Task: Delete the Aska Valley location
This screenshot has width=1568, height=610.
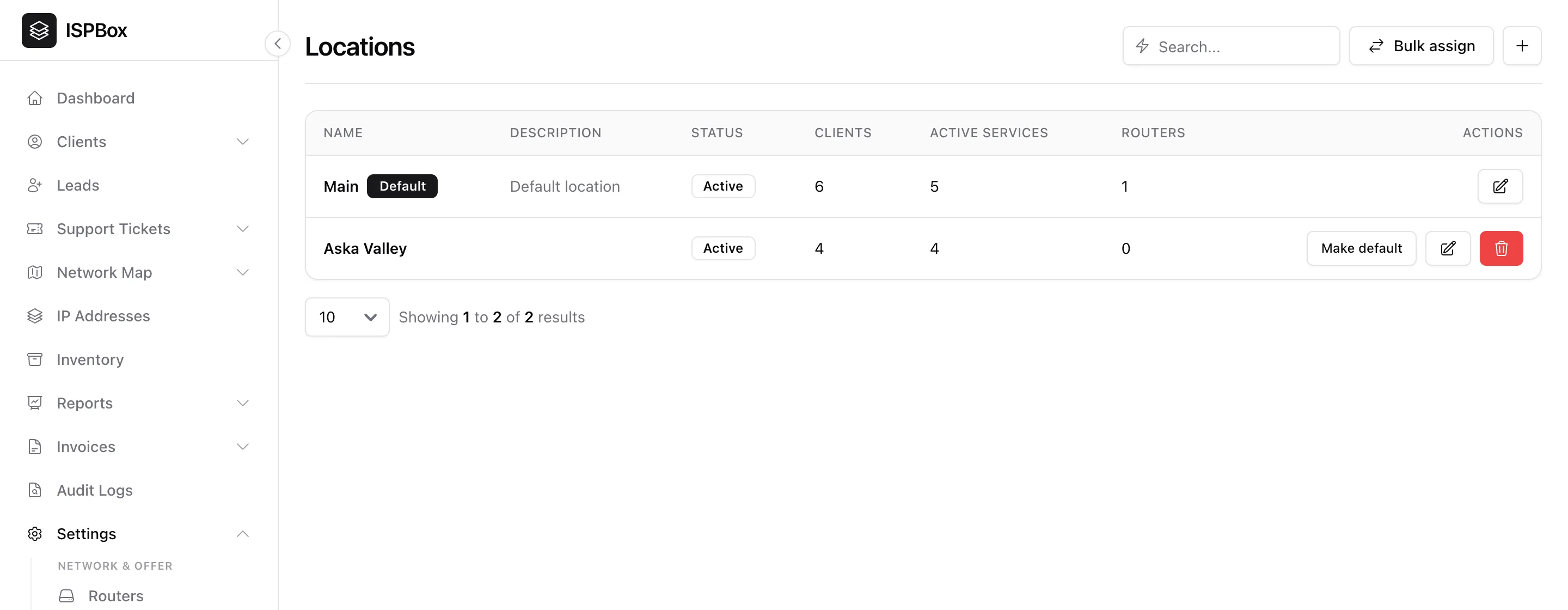Action: pyautogui.click(x=1501, y=248)
